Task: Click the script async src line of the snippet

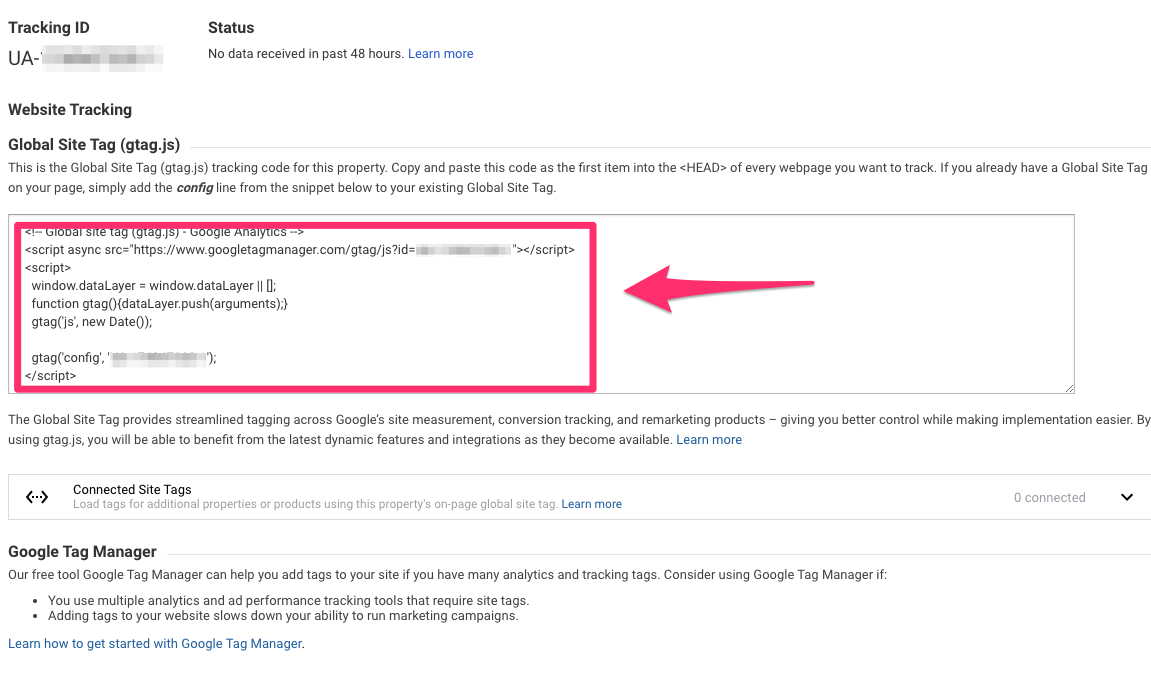Action: [300, 251]
